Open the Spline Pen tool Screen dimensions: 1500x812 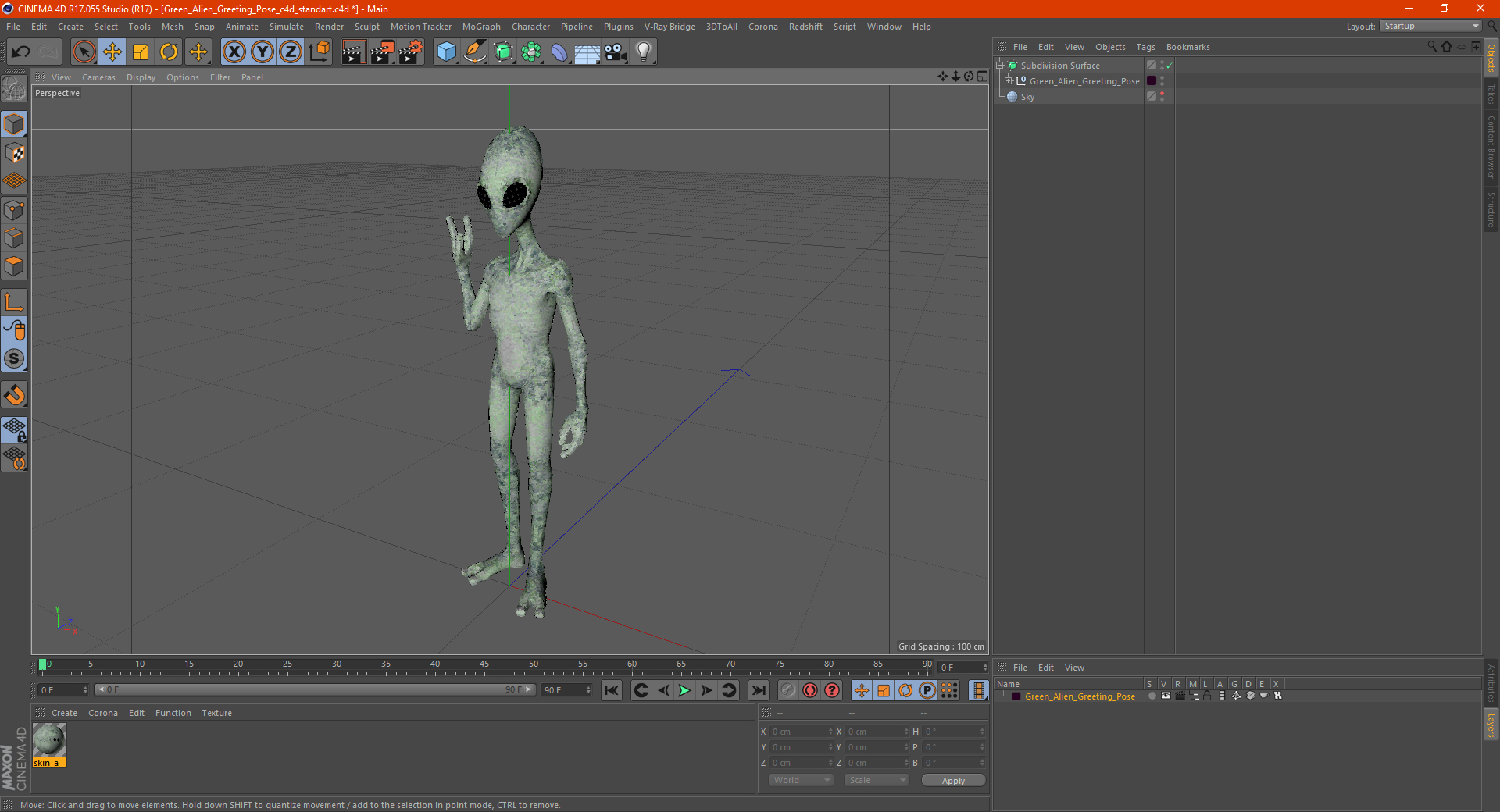click(x=474, y=52)
